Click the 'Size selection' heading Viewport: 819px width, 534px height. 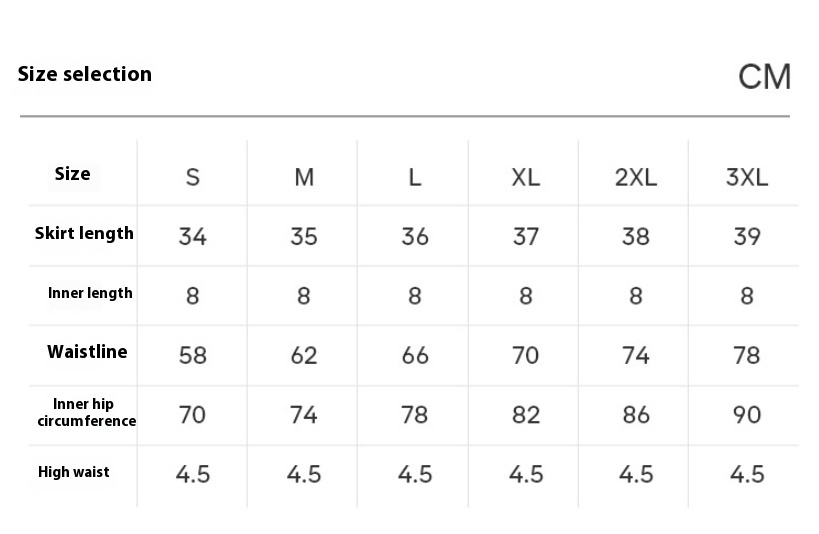point(85,74)
